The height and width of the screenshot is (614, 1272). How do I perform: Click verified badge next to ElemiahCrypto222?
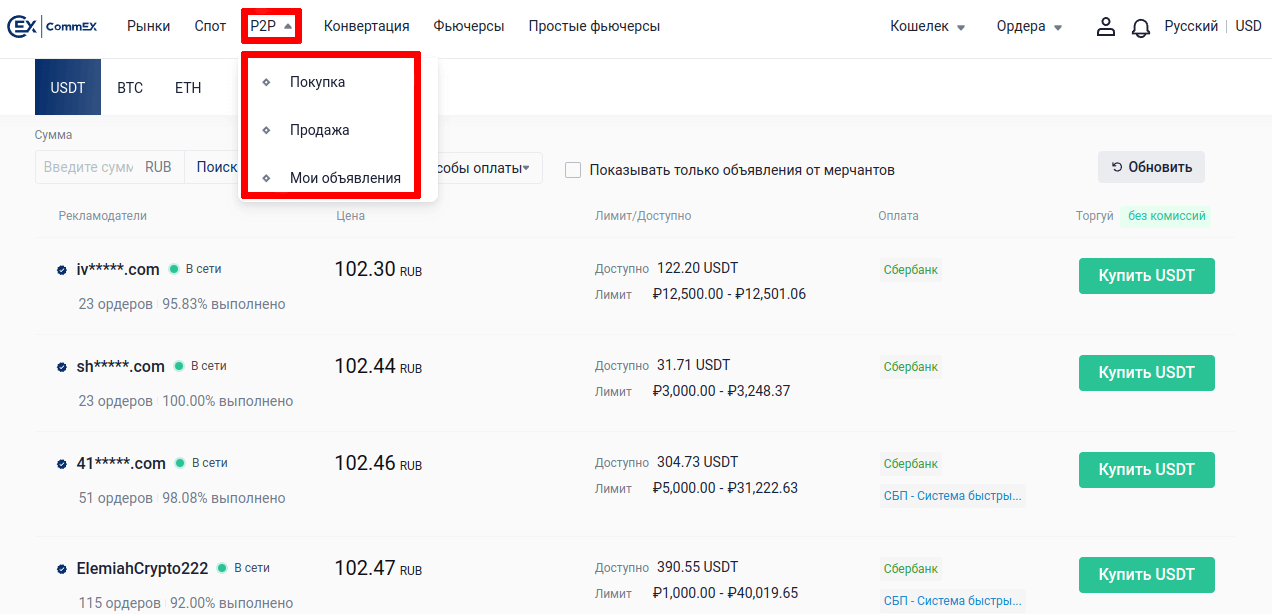(62, 569)
